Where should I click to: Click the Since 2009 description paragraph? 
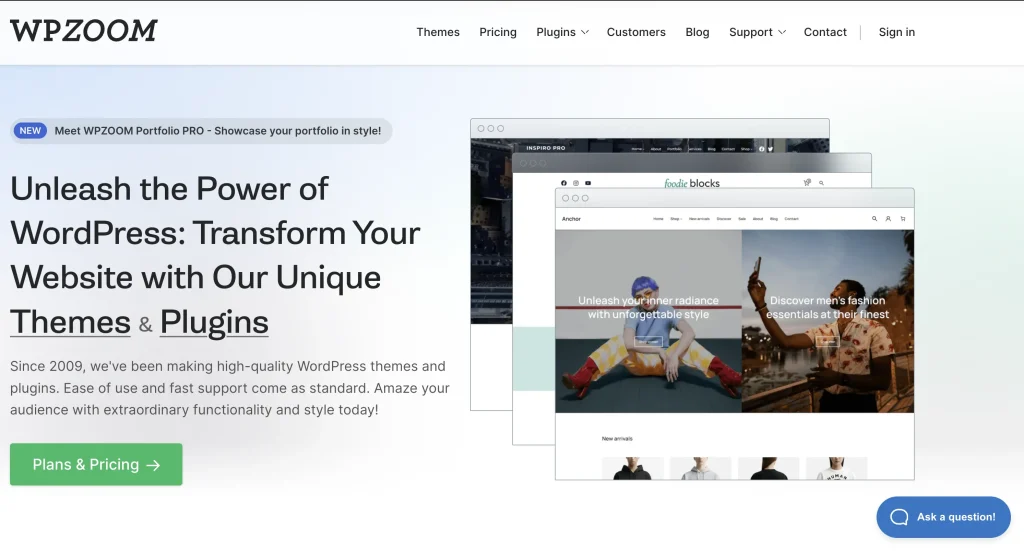pyautogui.click(x=230, y=388)
